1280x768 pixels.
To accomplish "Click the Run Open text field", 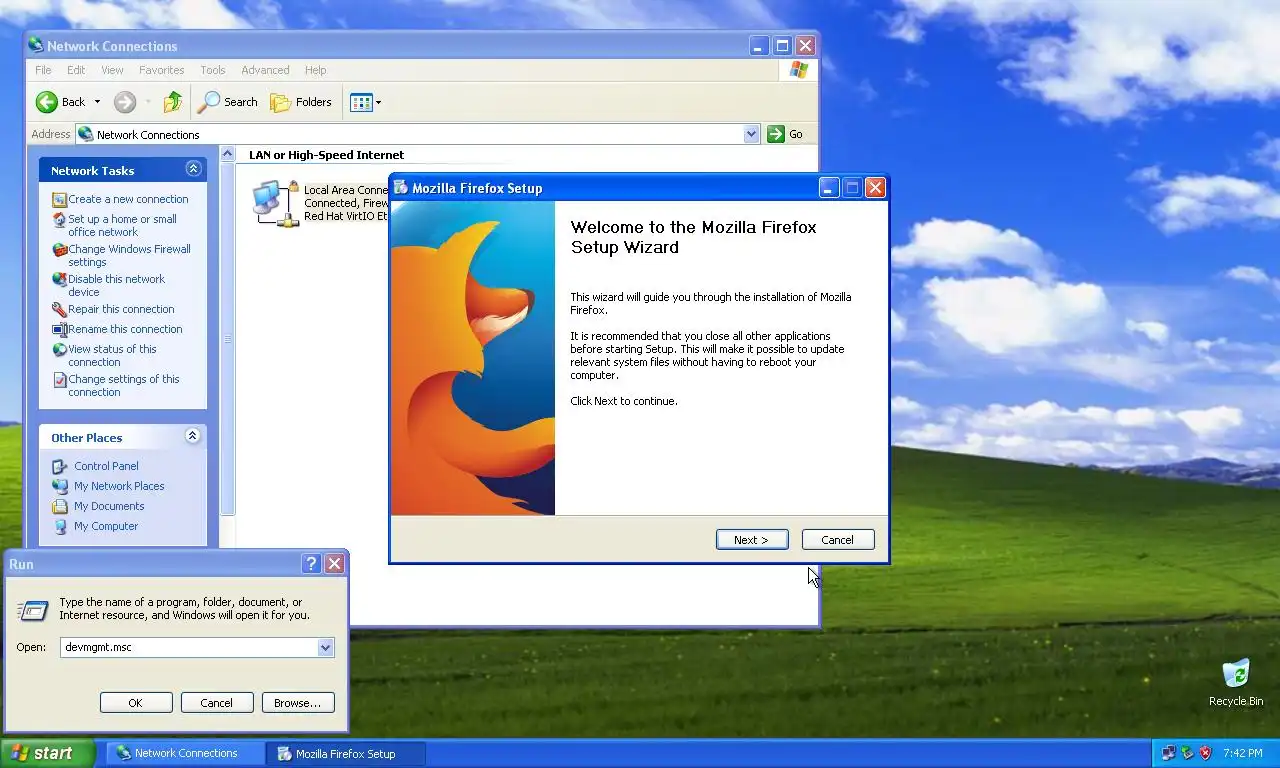I will pyautogui.click(x=188, y=647).
